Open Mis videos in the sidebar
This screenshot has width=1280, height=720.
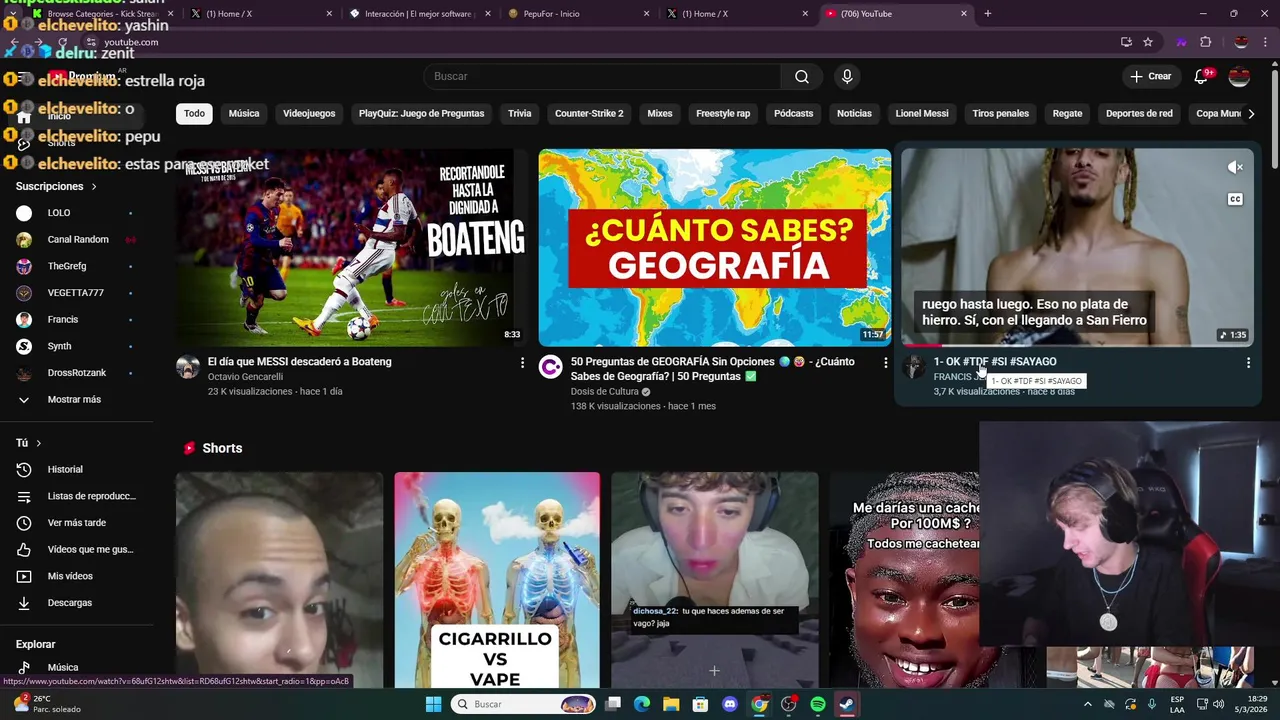(x=77, y=576)
